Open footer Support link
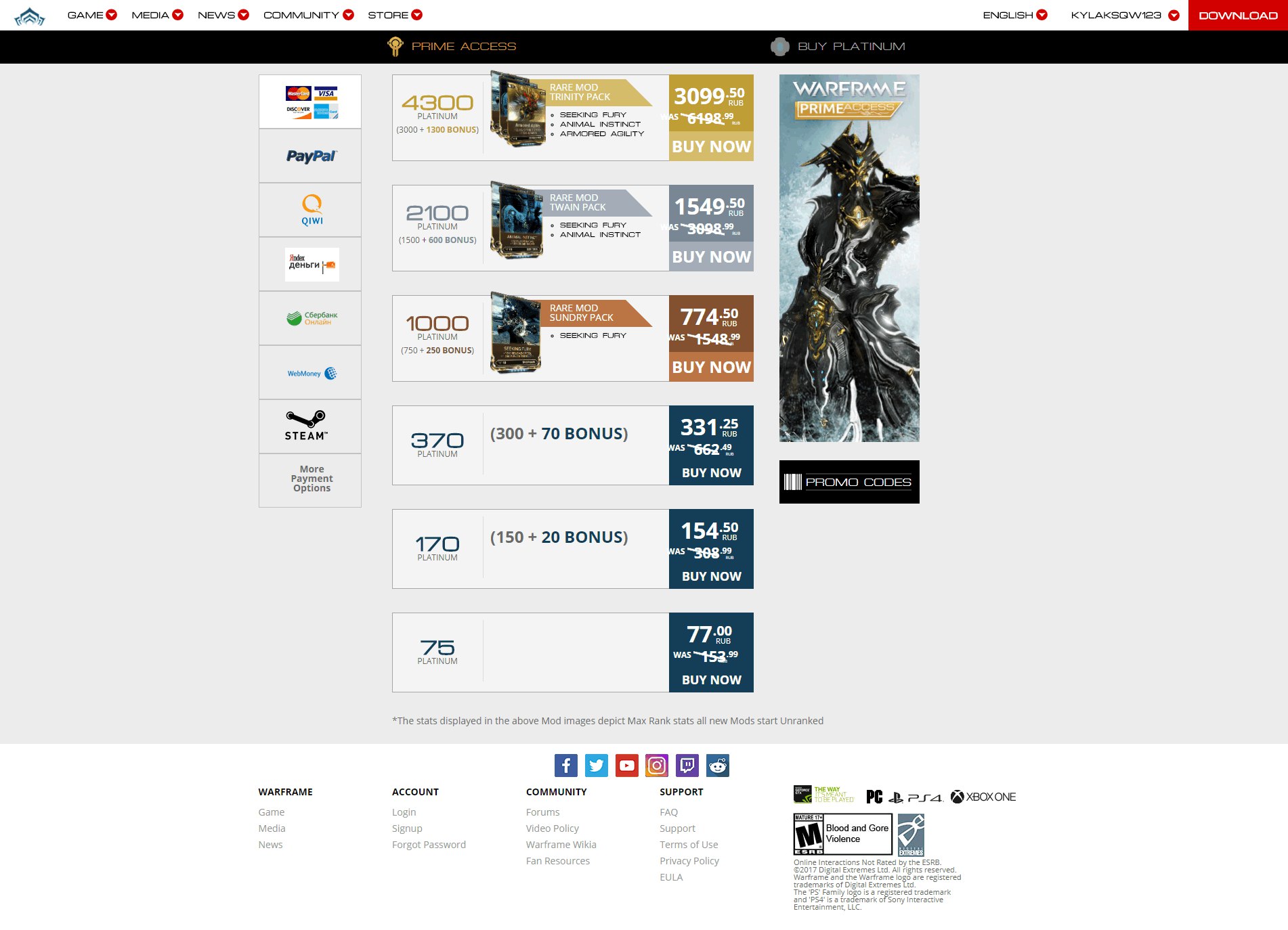1288x930 pixels. [x=677, y=828]
